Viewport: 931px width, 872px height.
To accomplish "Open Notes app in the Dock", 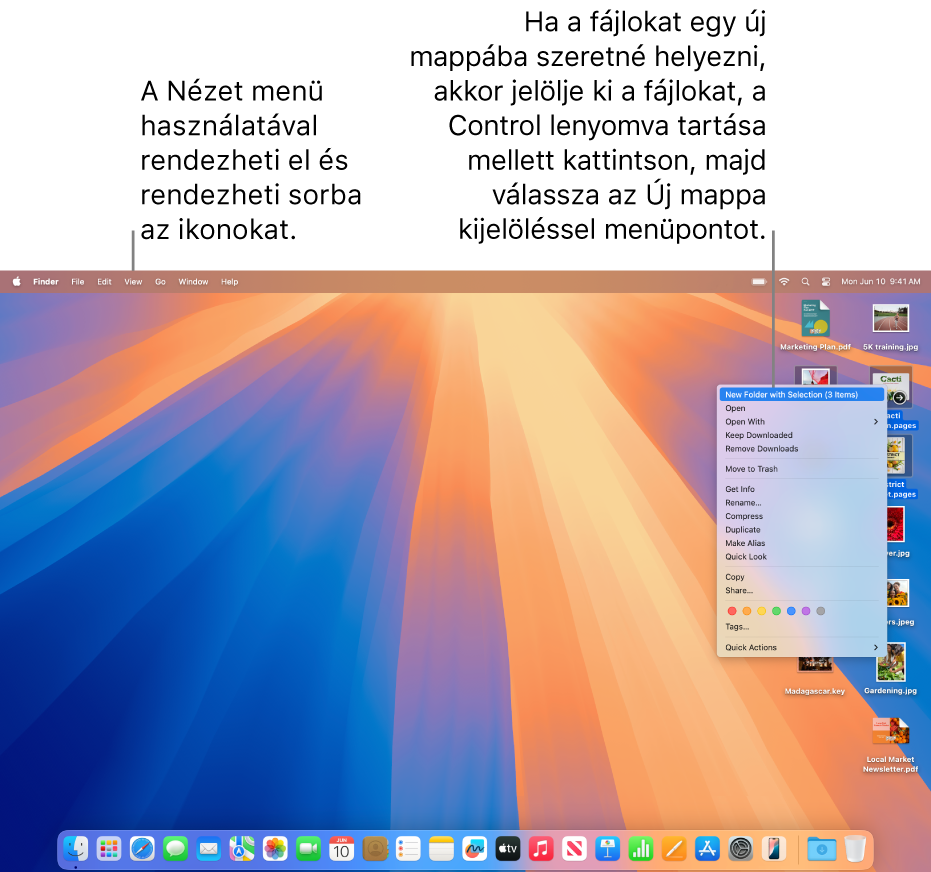I will (x=441, y=849).
